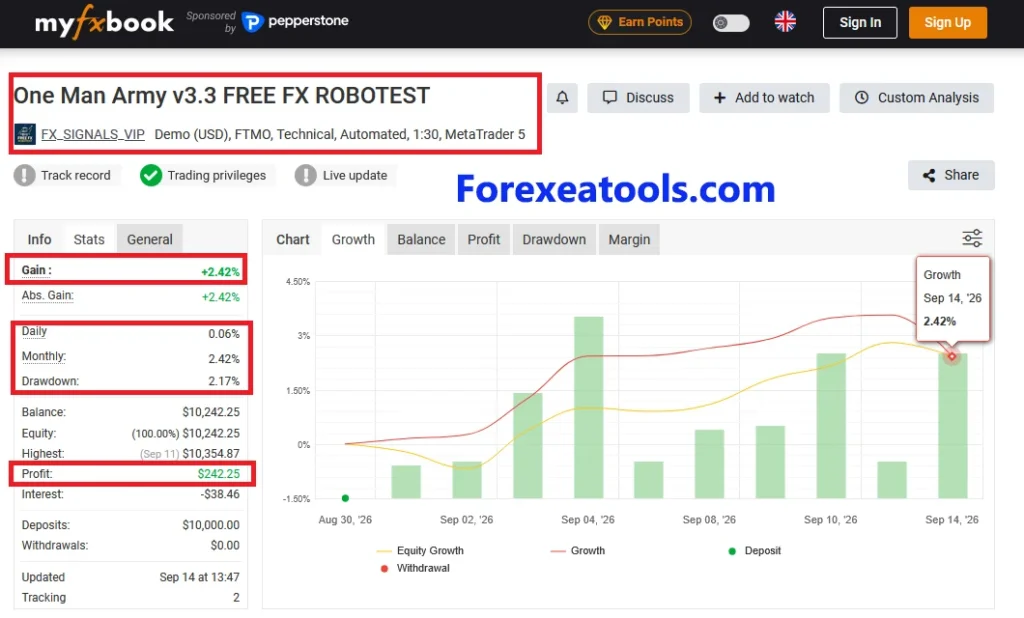This screenshot has width=1024, height=618.
Task: Click the Interest value -$38.46
Action: [x=220, y=494]
